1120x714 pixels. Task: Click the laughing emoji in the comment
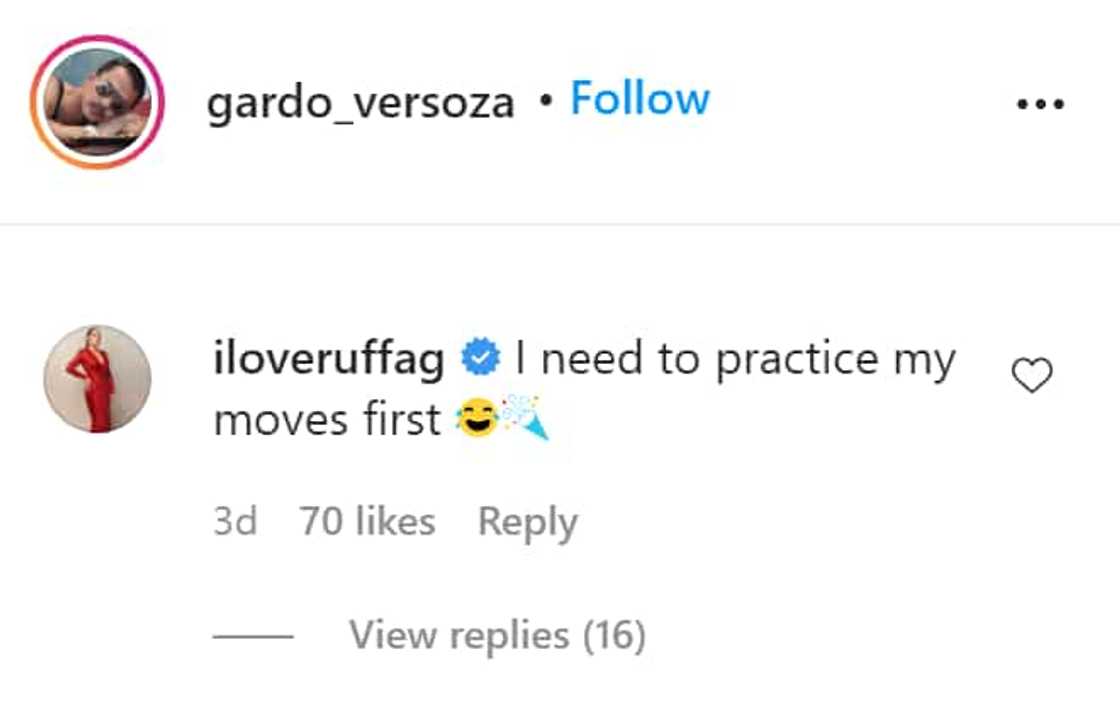click(476, 420)
